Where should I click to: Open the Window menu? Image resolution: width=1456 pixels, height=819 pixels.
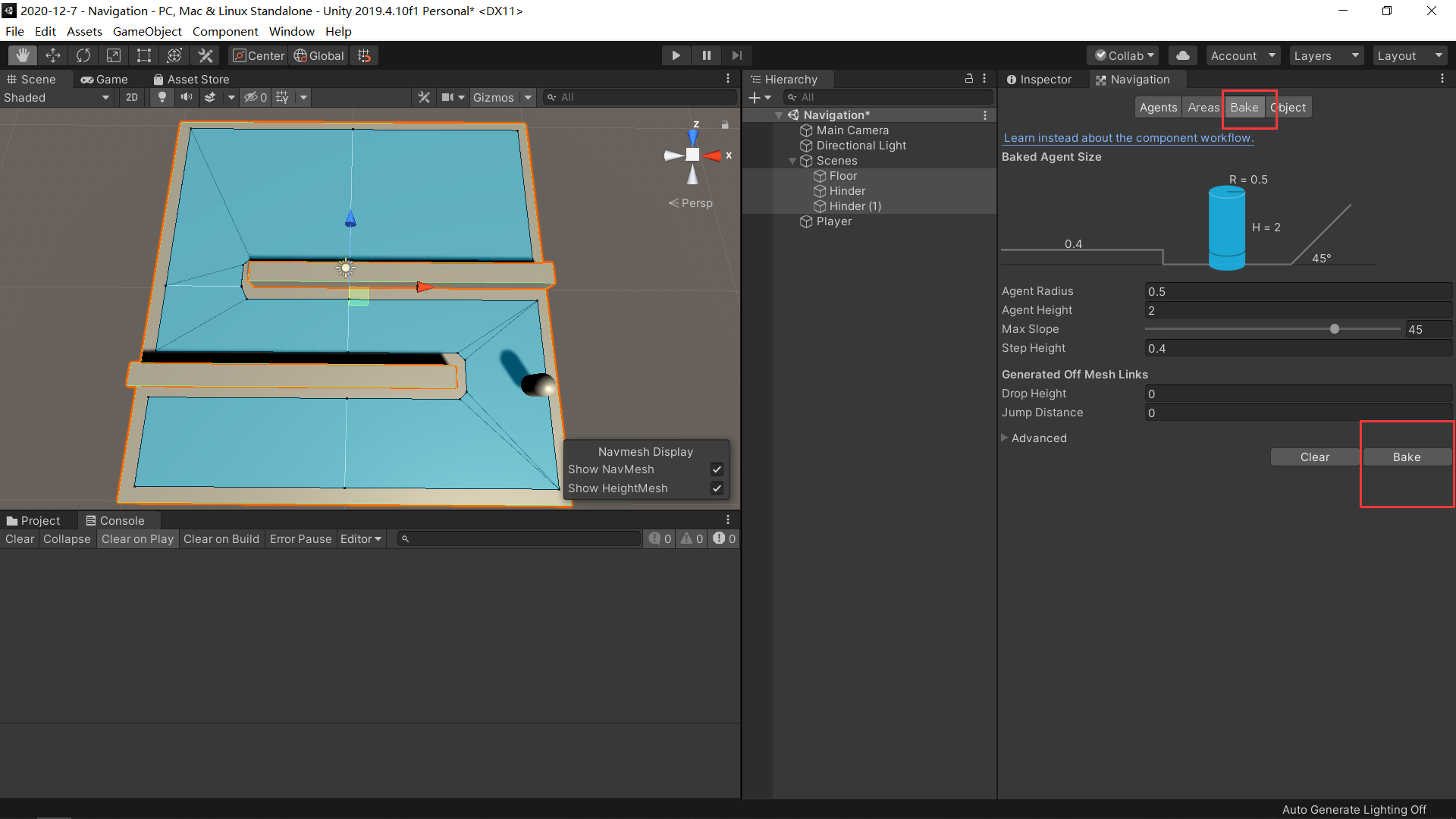(291, 31)
